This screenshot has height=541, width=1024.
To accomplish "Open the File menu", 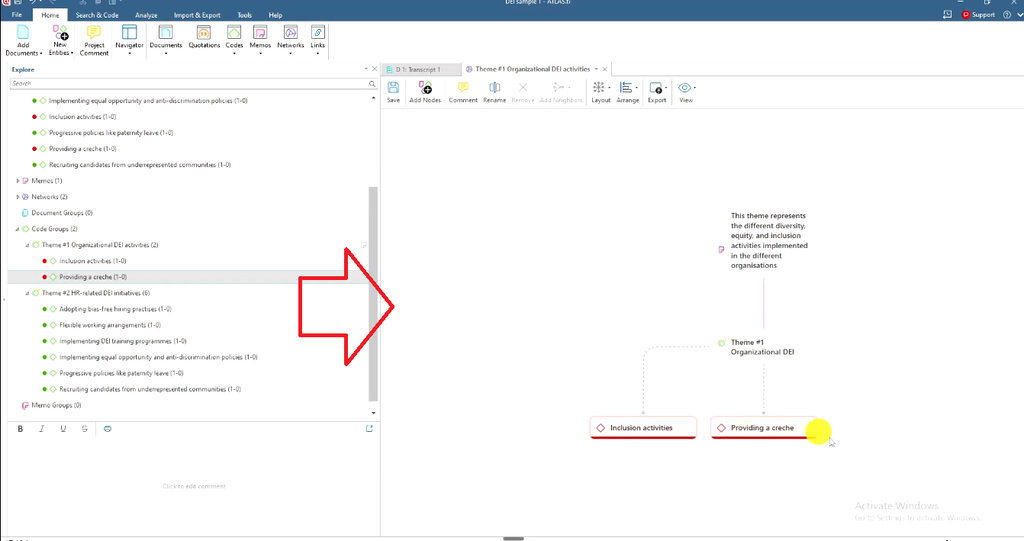I will (x=17, y=15).
